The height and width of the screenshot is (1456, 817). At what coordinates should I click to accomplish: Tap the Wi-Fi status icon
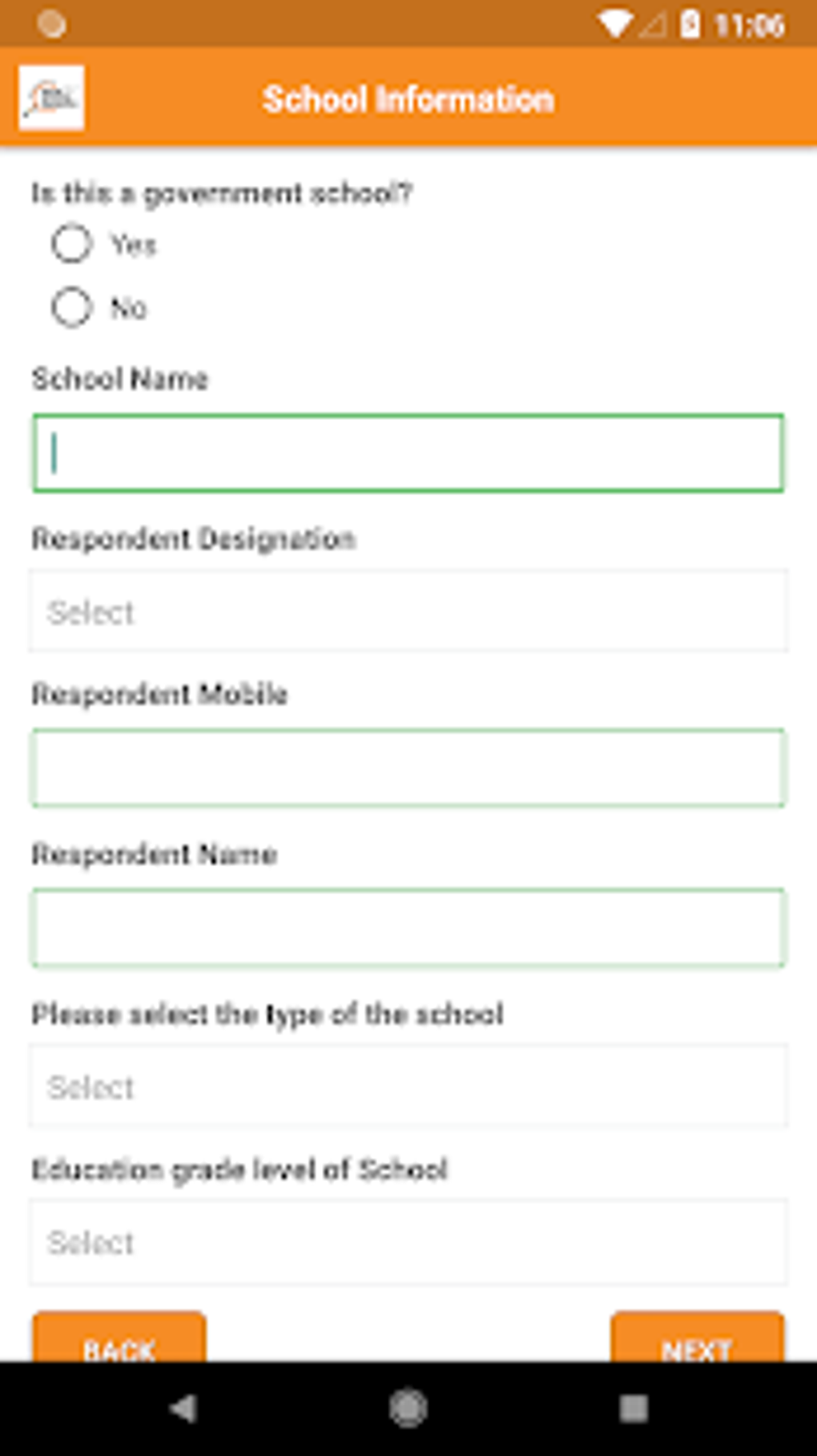614,25
